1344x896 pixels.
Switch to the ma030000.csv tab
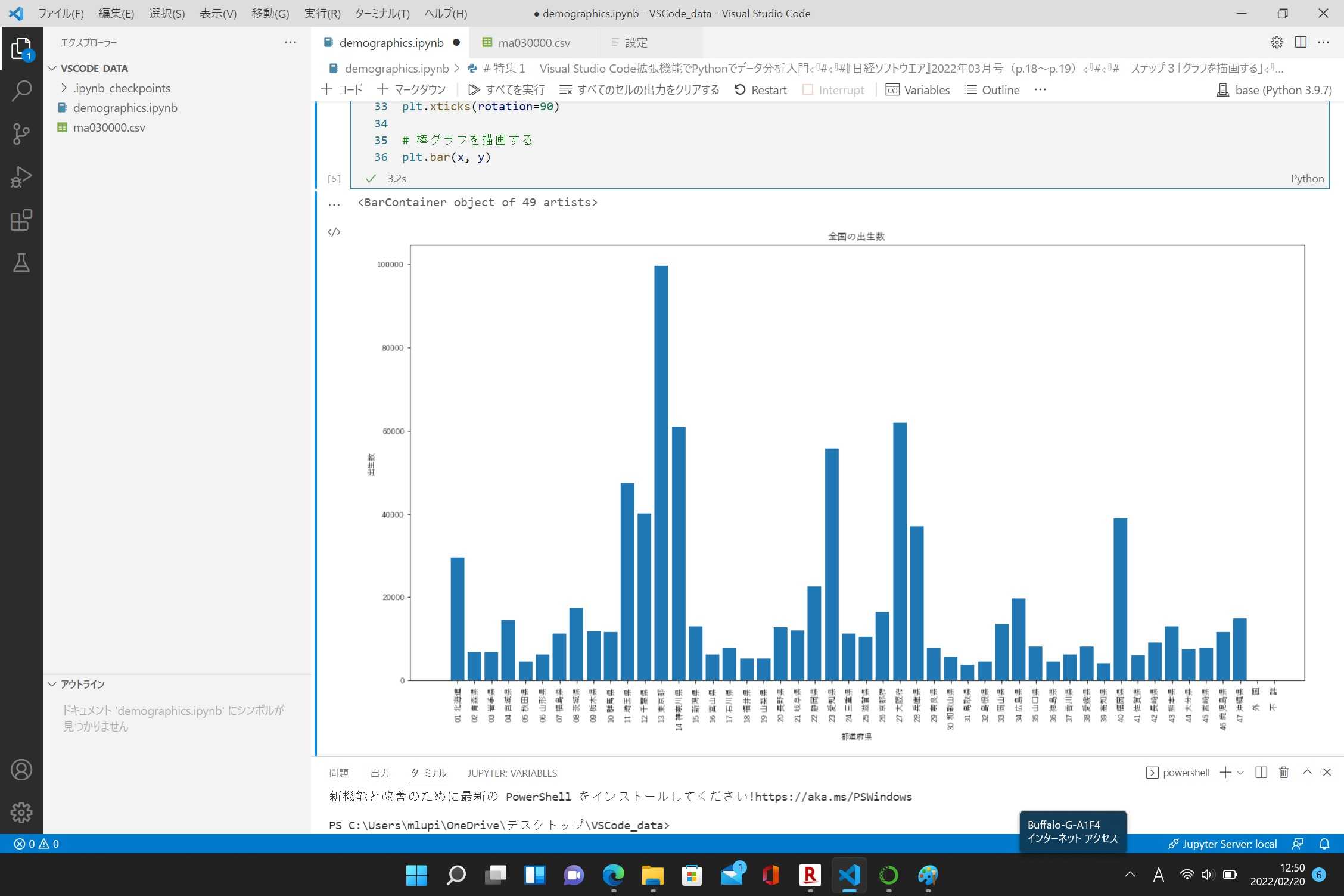[534, 42]
